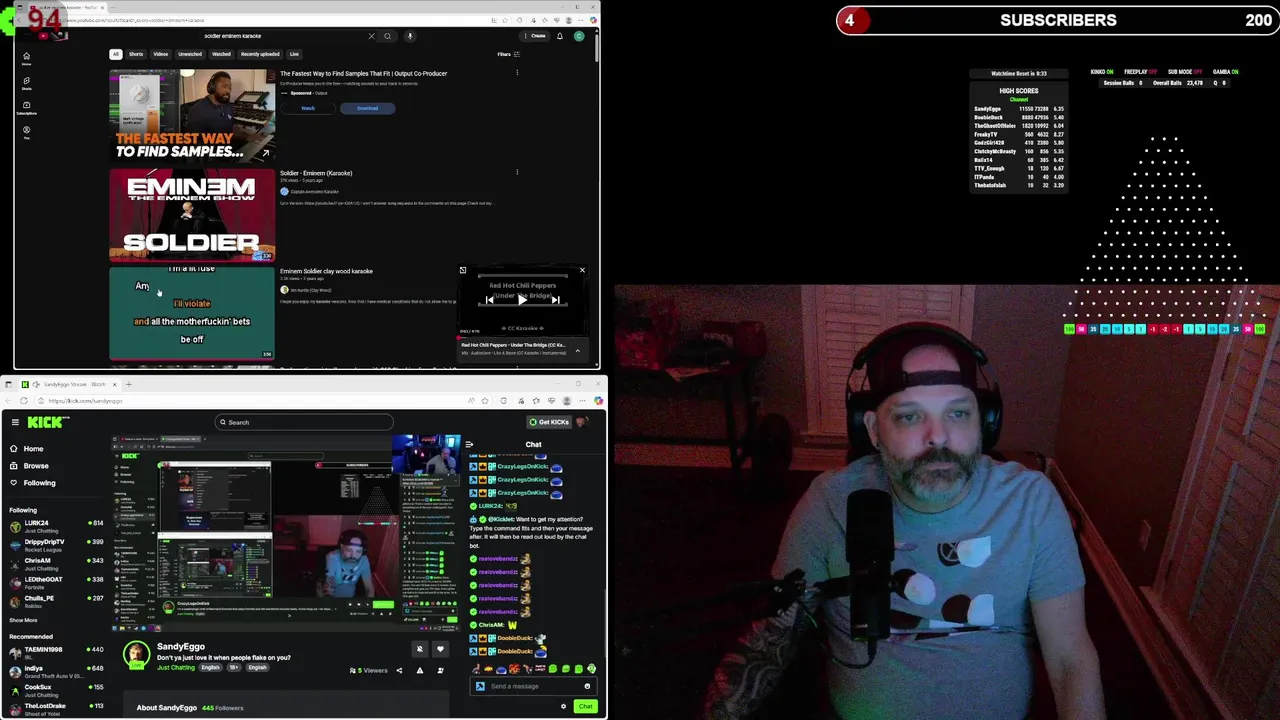
Task: Open Kick chat settings gear
Action: (563, 707)
